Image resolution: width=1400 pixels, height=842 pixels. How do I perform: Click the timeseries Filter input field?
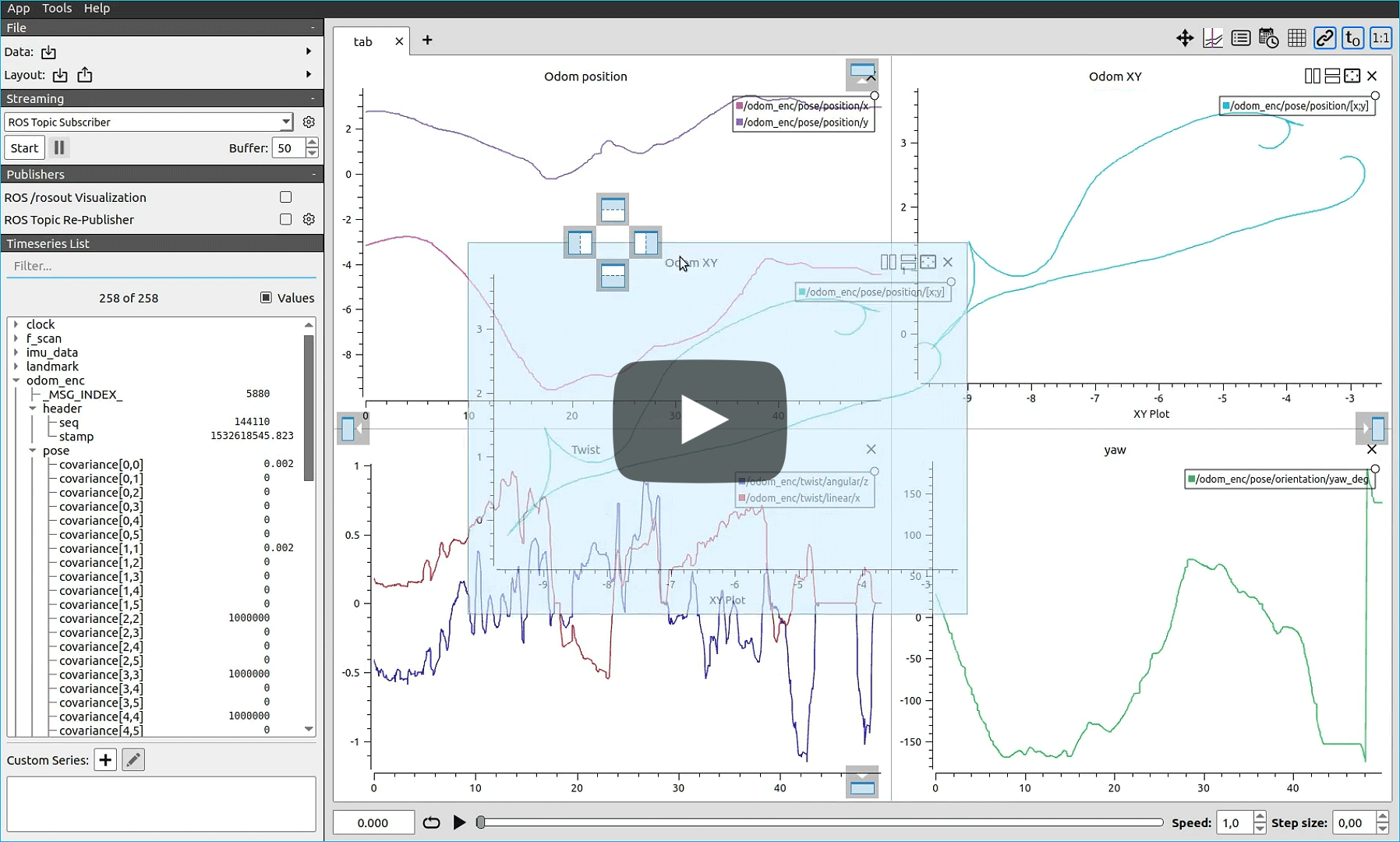point(161,266)
